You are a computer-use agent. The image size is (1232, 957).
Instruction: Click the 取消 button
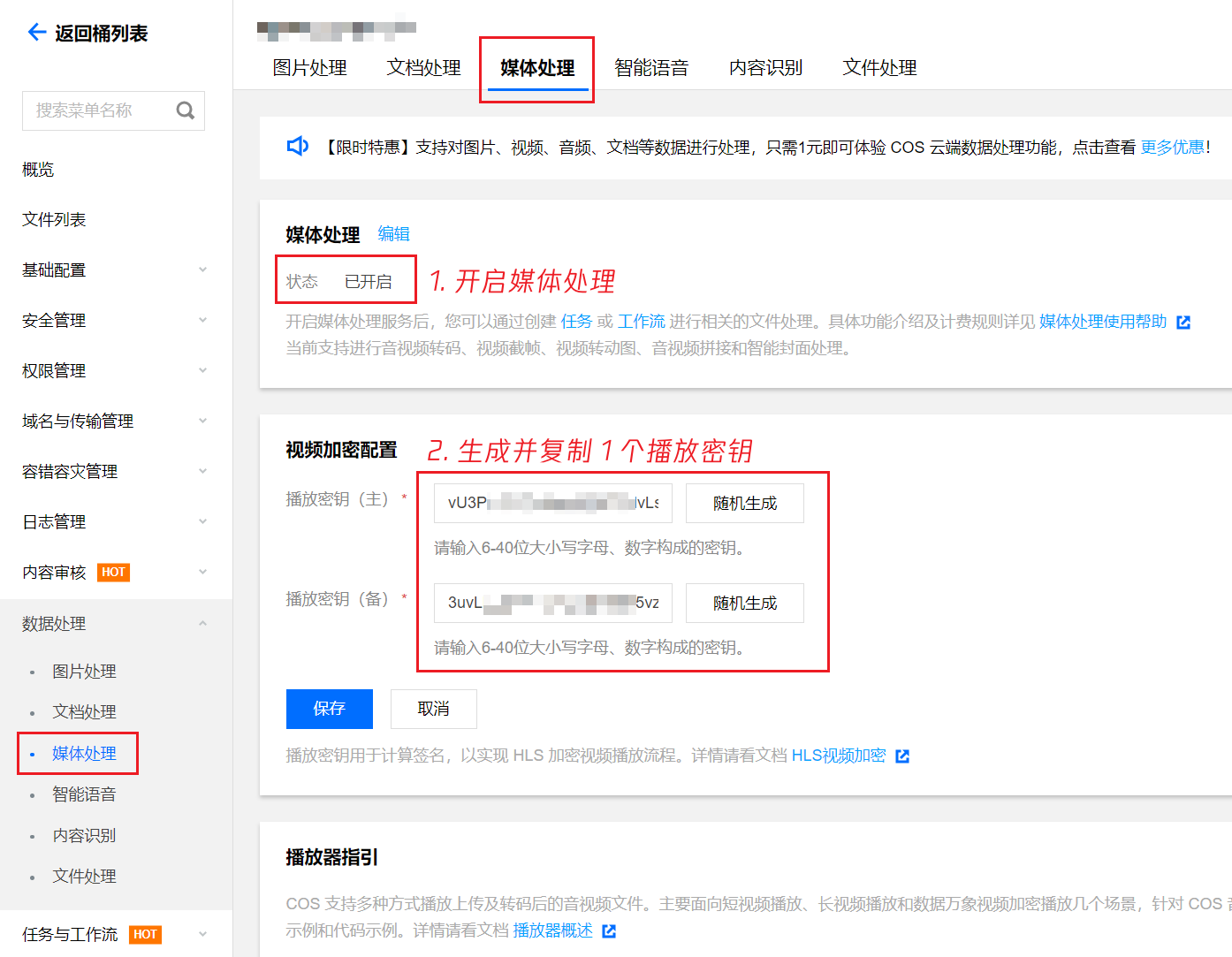[x=433, y=709]
